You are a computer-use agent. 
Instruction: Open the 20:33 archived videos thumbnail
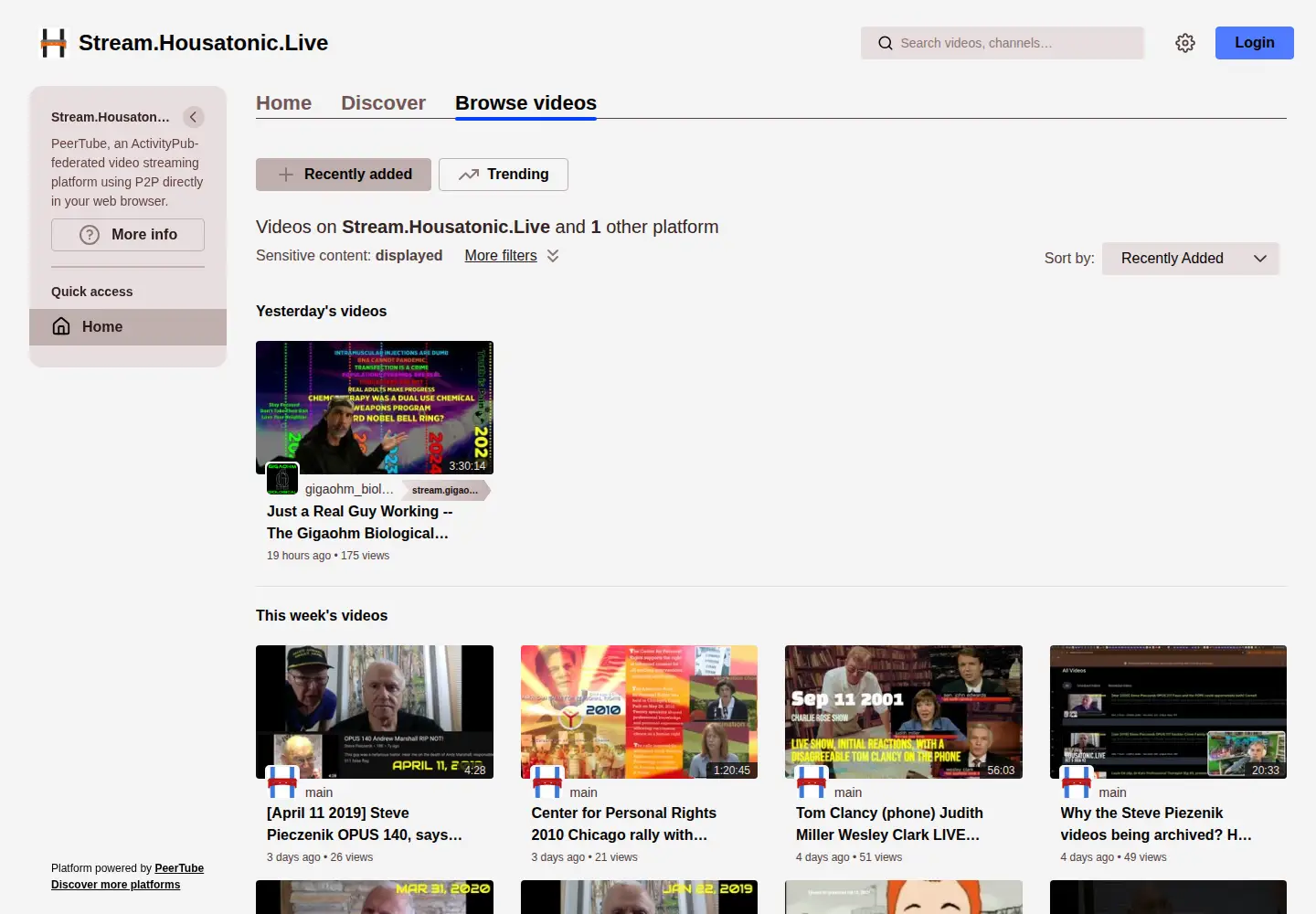(1168, 712)
